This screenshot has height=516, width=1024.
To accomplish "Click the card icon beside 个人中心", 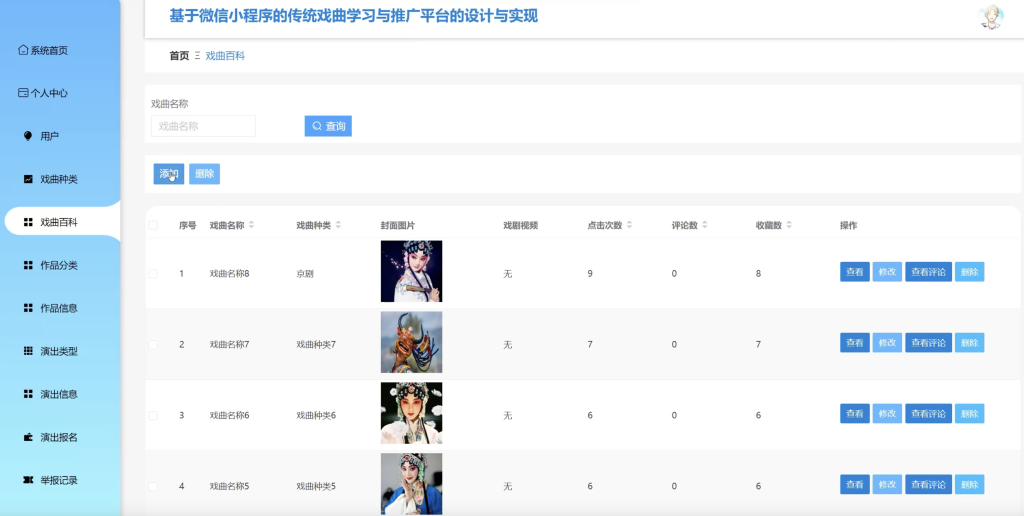I will (x=23, y=93).
